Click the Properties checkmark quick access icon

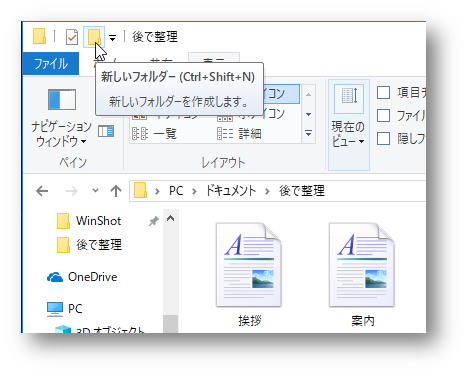(x=72, y=37)
